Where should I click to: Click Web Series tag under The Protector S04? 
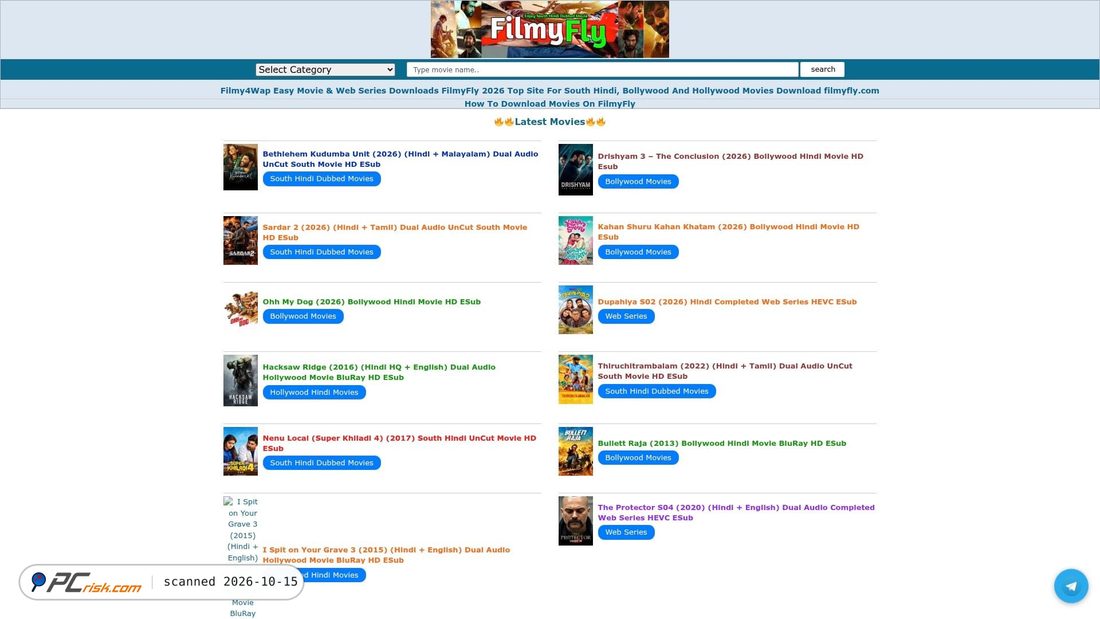coord(626,533)
